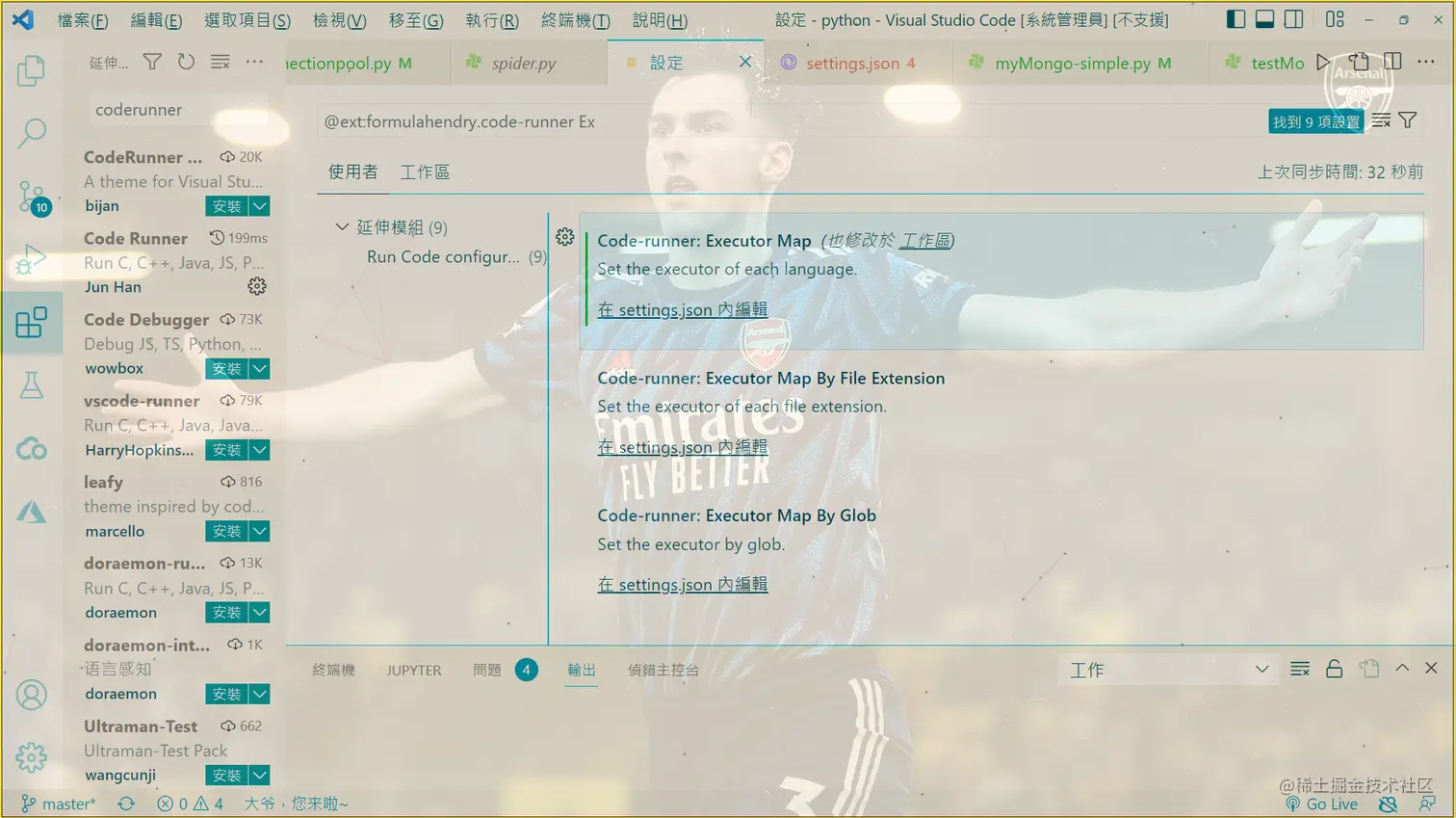Switch to 工作區 settings scope tab

[425, 172]
